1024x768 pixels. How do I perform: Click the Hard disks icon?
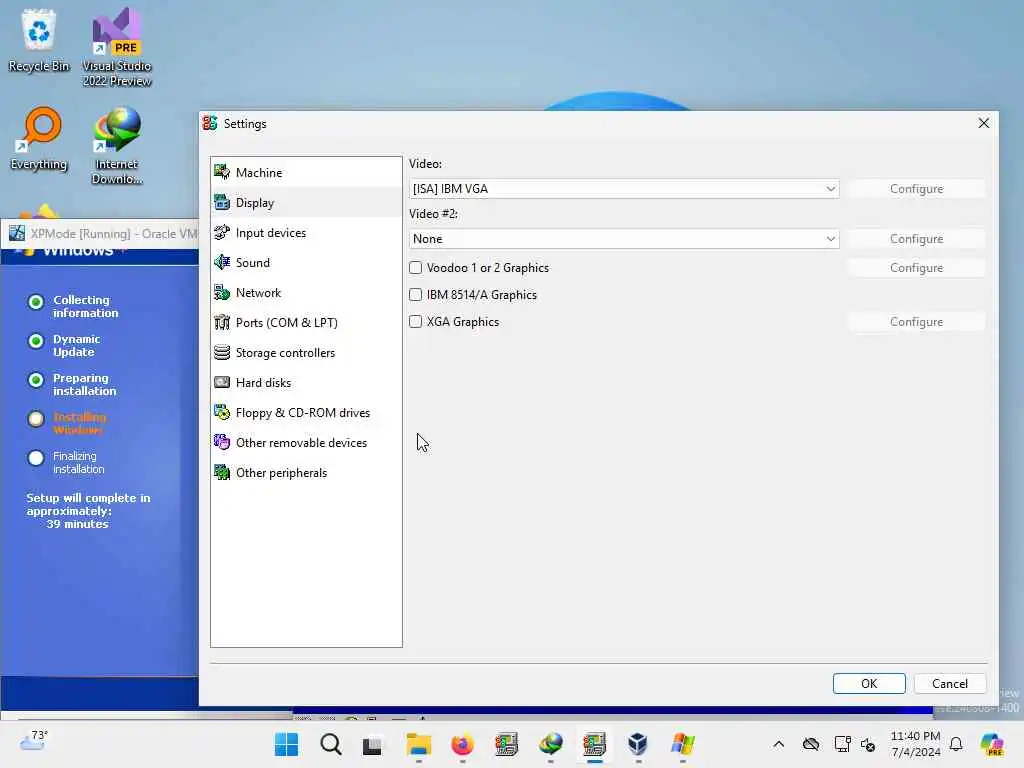click(x=222, y=383)
